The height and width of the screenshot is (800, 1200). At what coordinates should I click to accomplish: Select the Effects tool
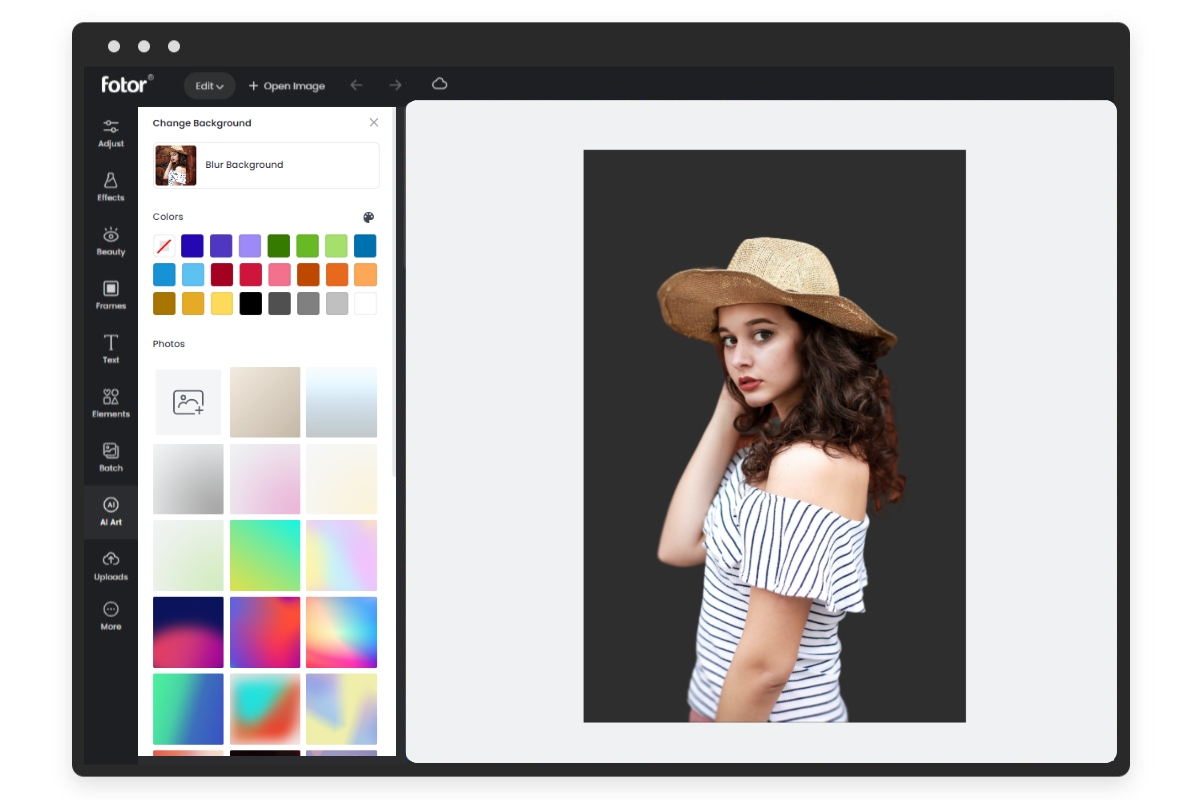110,188
